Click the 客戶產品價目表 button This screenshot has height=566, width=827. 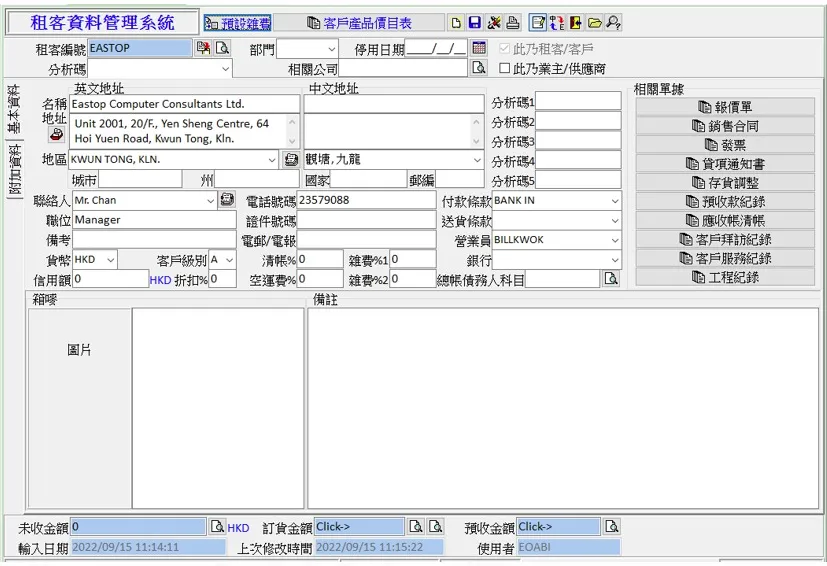[x=359, y=23]
